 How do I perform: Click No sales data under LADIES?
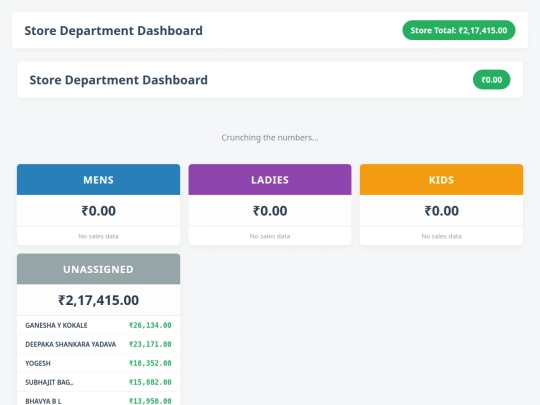[270, 236]
